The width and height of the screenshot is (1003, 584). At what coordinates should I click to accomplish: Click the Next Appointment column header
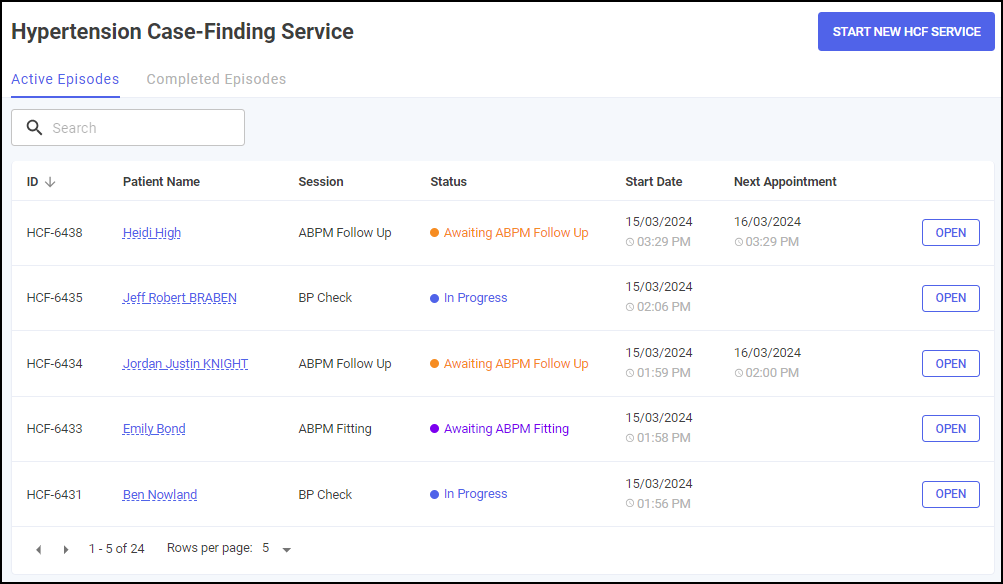pyautogui.click(x=785, y=182)
